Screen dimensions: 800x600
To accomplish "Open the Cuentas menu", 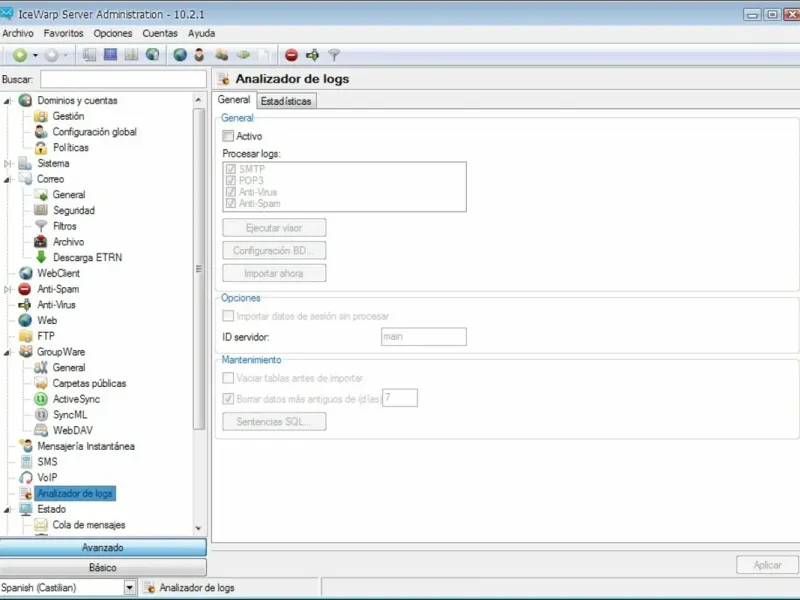I will tap(160, 33).
